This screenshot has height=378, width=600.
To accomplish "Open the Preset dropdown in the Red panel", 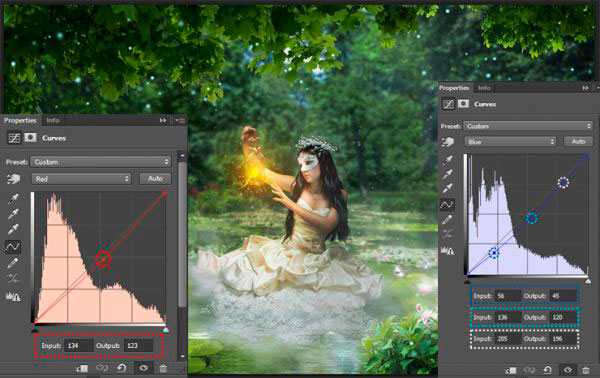I will (100, 162).
